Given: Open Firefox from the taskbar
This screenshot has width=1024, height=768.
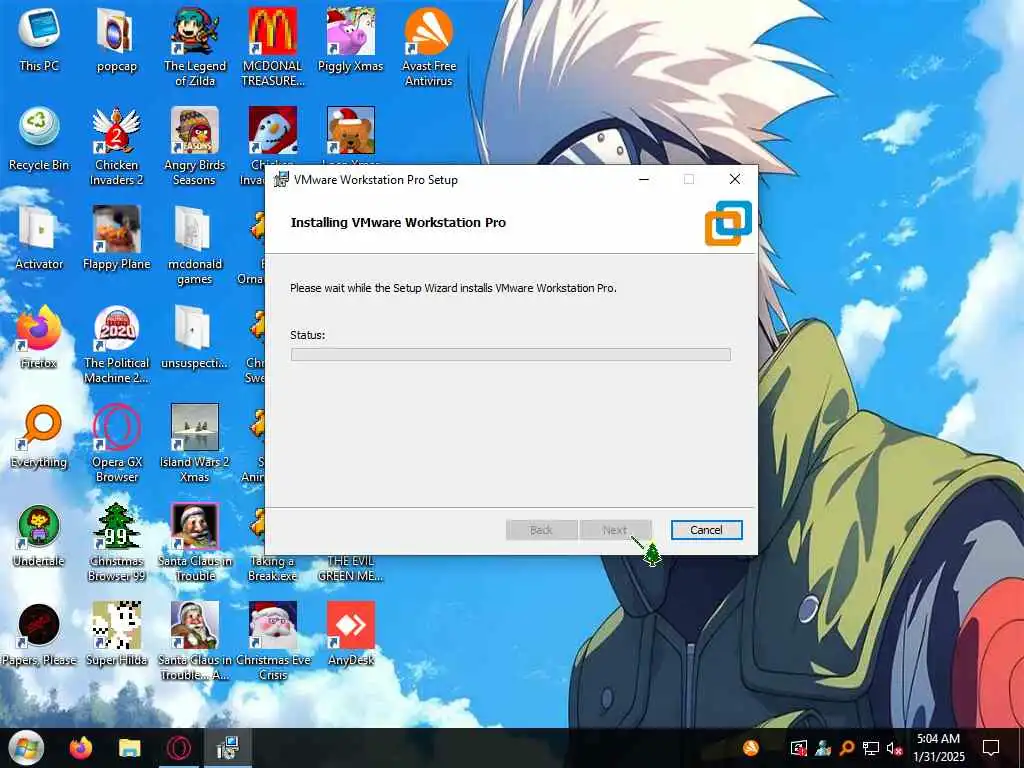Looking at the screenshot, I should [x=81, y=748].
